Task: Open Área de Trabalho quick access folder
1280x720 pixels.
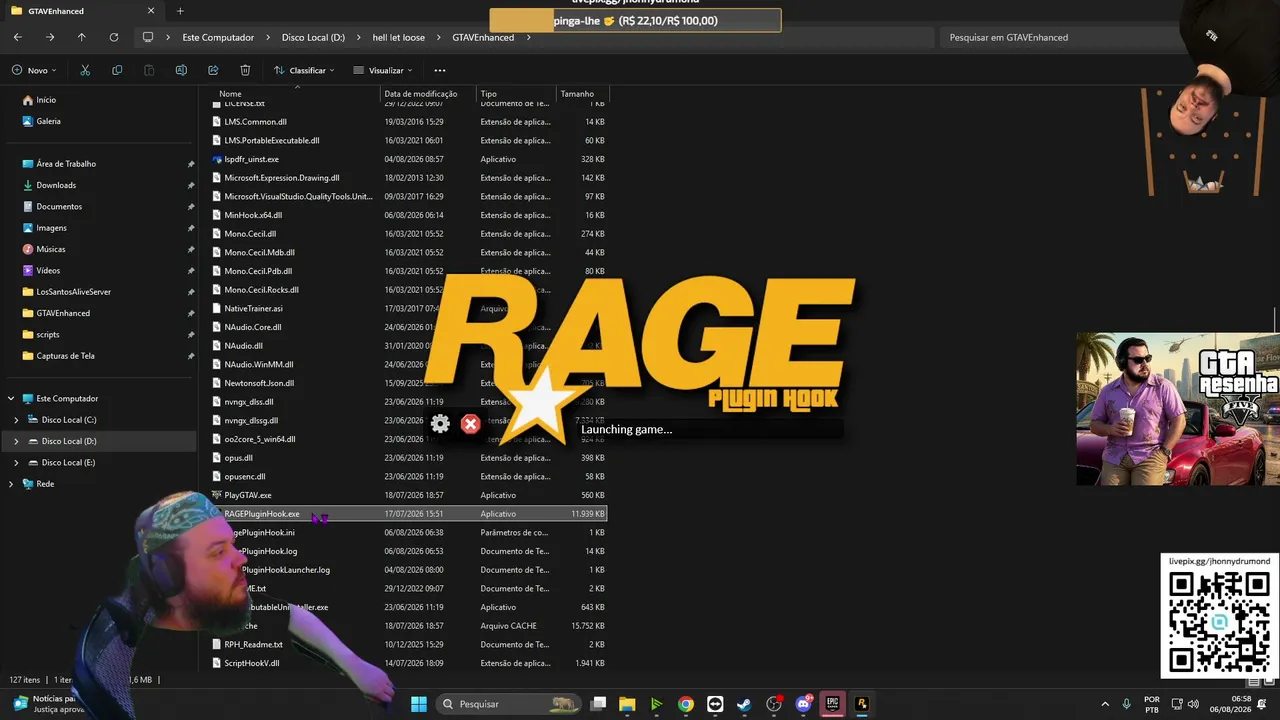Action: 66,164
